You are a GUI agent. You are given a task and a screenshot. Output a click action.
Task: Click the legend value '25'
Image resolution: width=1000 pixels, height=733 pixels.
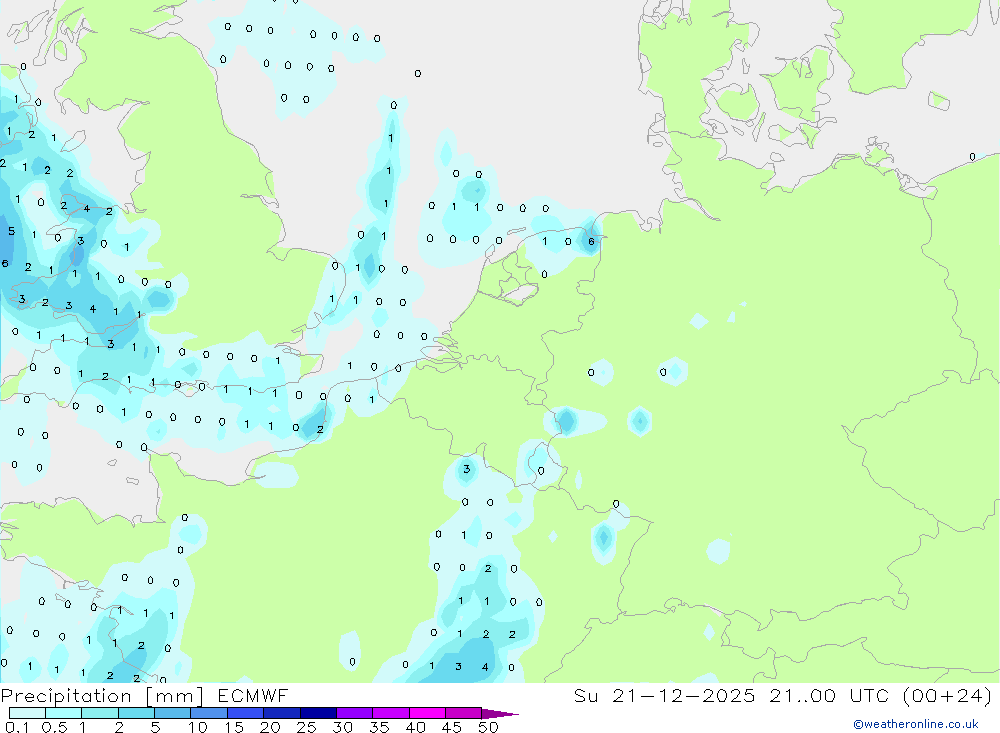pyautogui.click(x=306, y=727)
